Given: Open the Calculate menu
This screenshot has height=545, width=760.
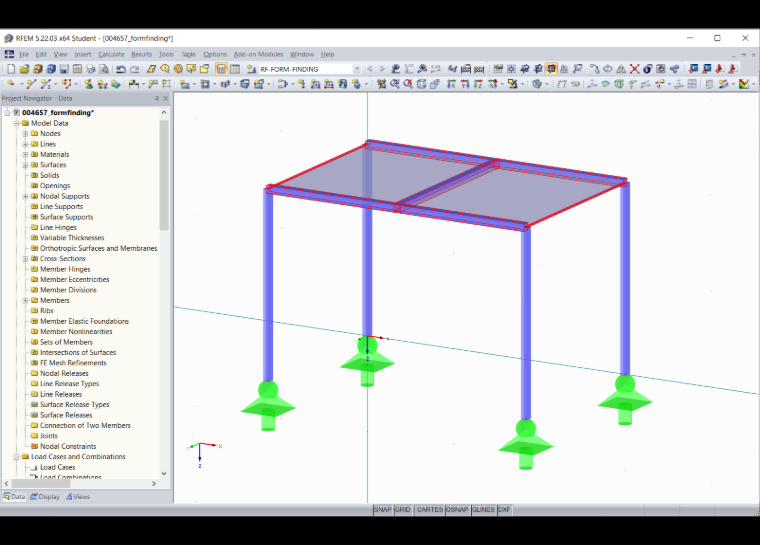Looking at the screenshot, I should tap(111, 54).
